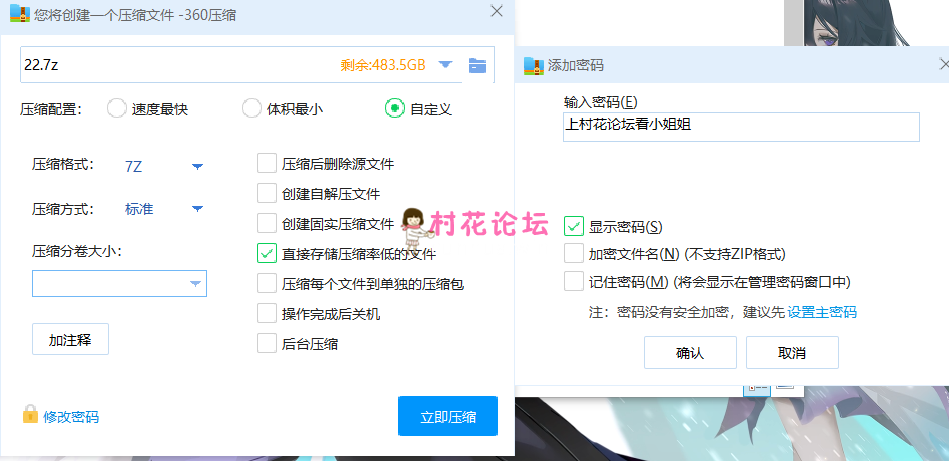This screenshot has width=949, height=461.
Task: Click the 压缩配置 label
Action: coord(51,109)
